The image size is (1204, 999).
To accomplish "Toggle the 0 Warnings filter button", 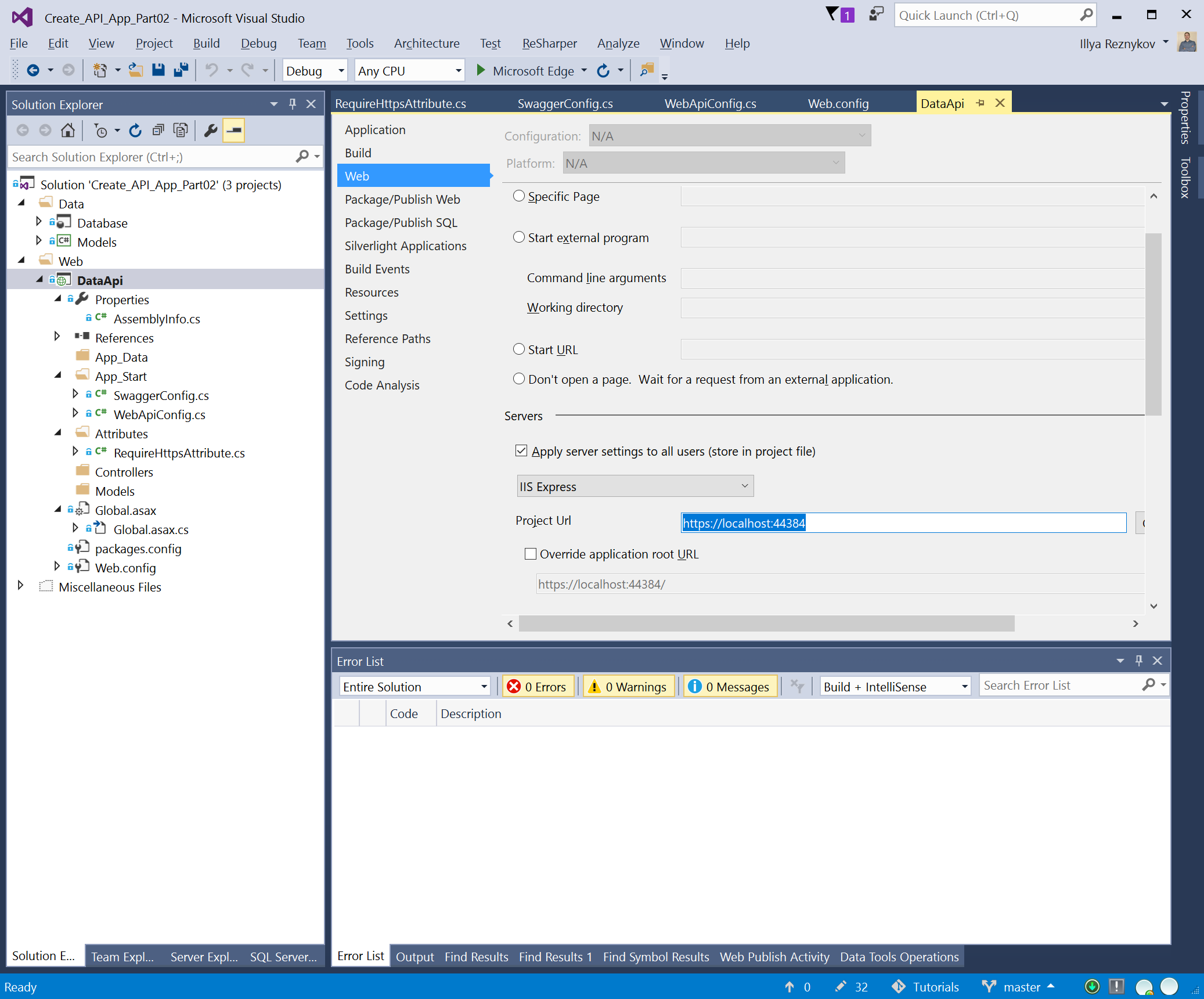I will (629, 687).
